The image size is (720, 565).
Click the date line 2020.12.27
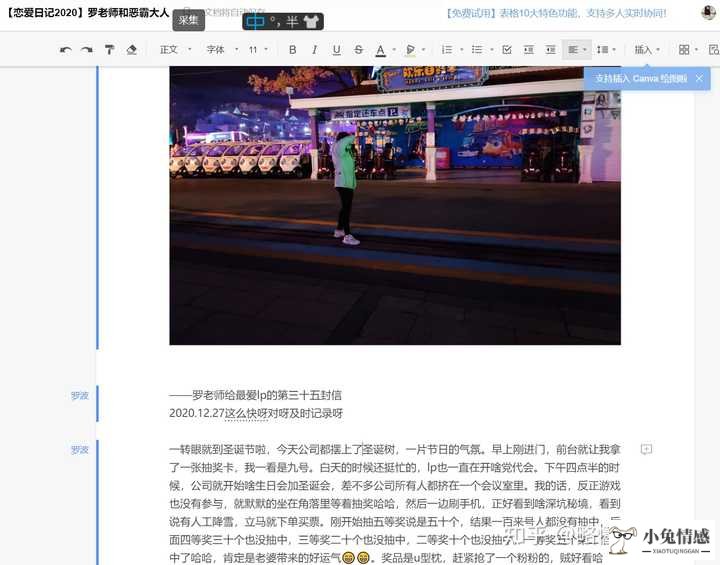click(256, 413)
